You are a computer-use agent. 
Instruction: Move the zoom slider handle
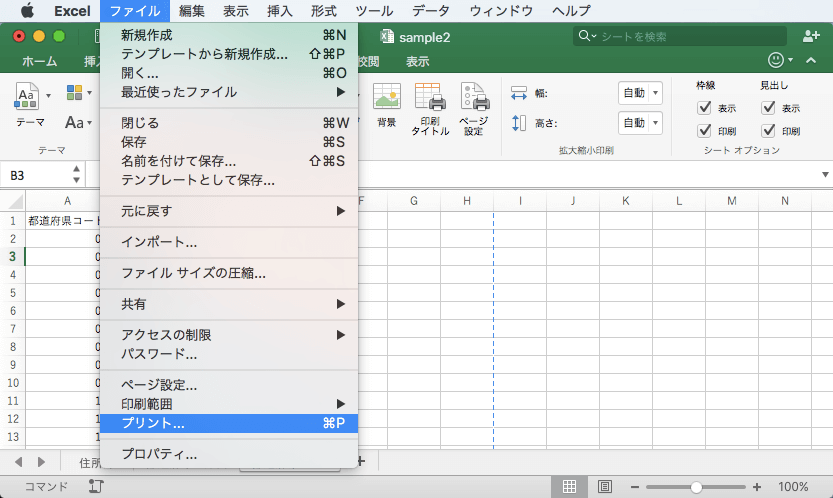click(x=696, y=487)
